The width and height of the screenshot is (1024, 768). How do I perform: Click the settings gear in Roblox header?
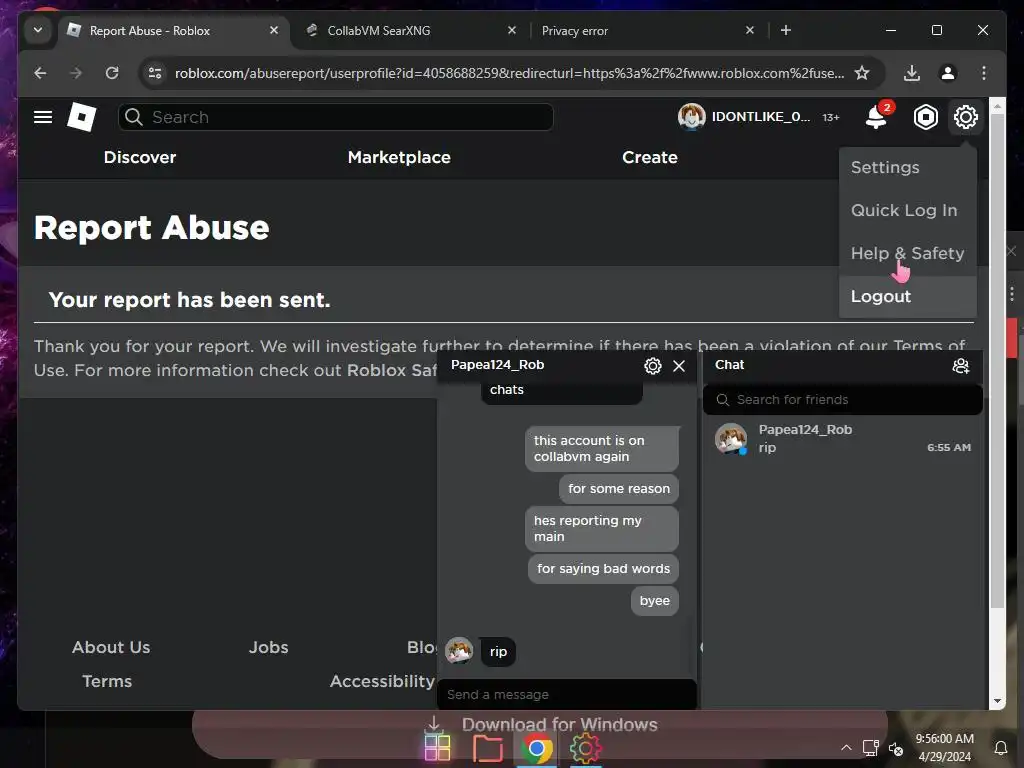pos(965,117)
